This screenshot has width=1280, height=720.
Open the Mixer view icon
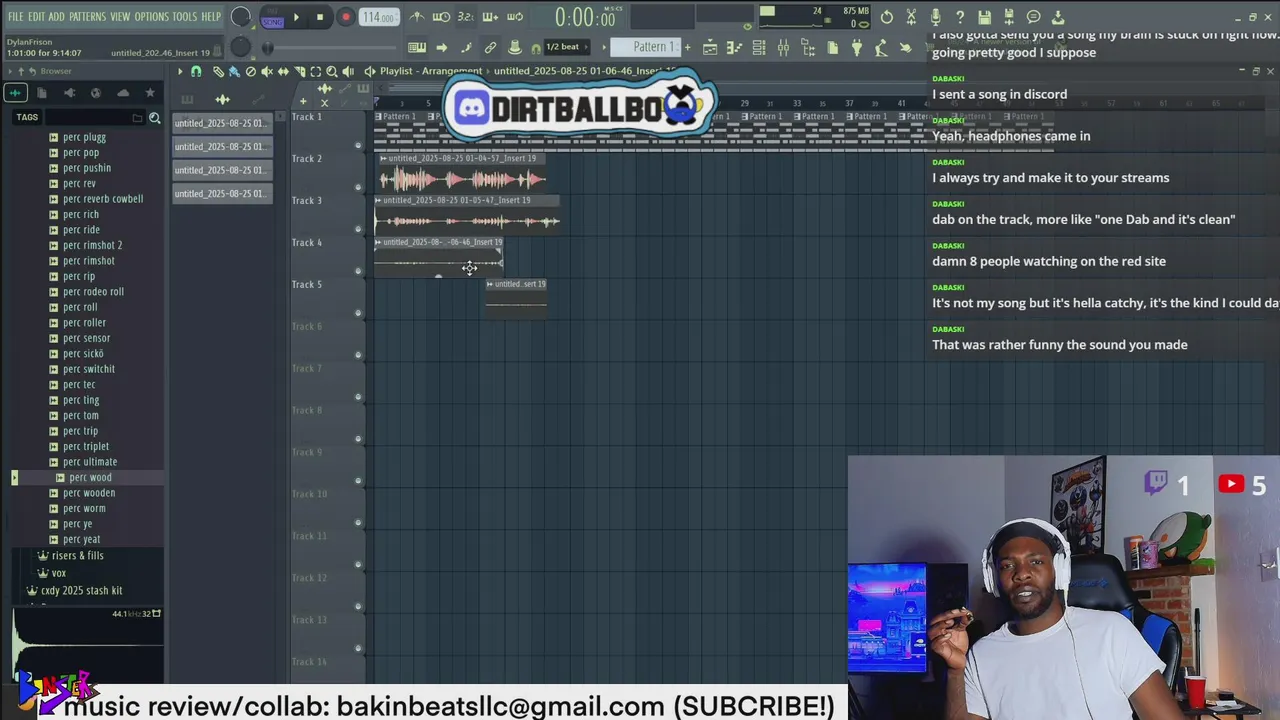tap(783, 47)
